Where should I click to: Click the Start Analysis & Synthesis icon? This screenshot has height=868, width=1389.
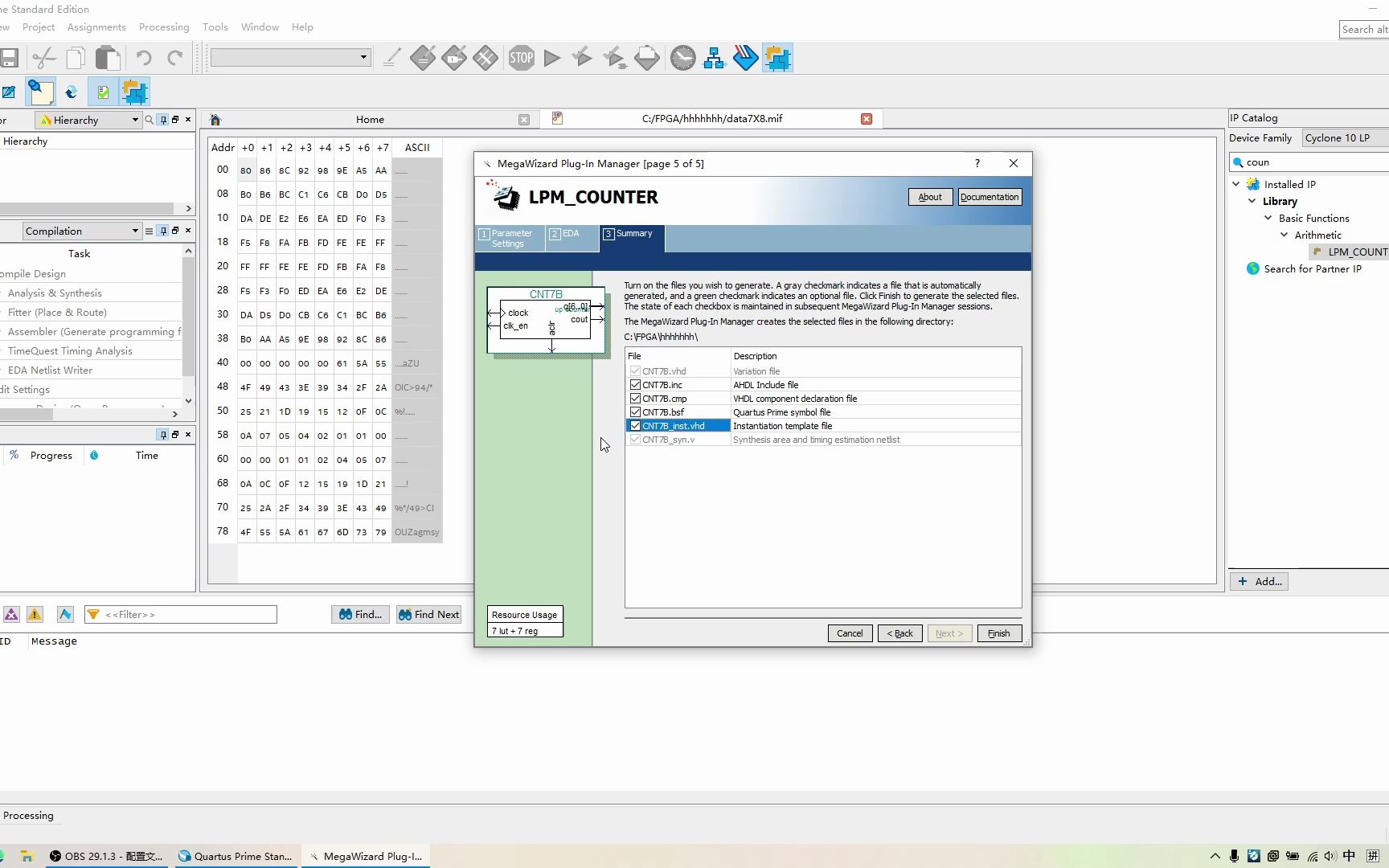(x=583, y=58)
